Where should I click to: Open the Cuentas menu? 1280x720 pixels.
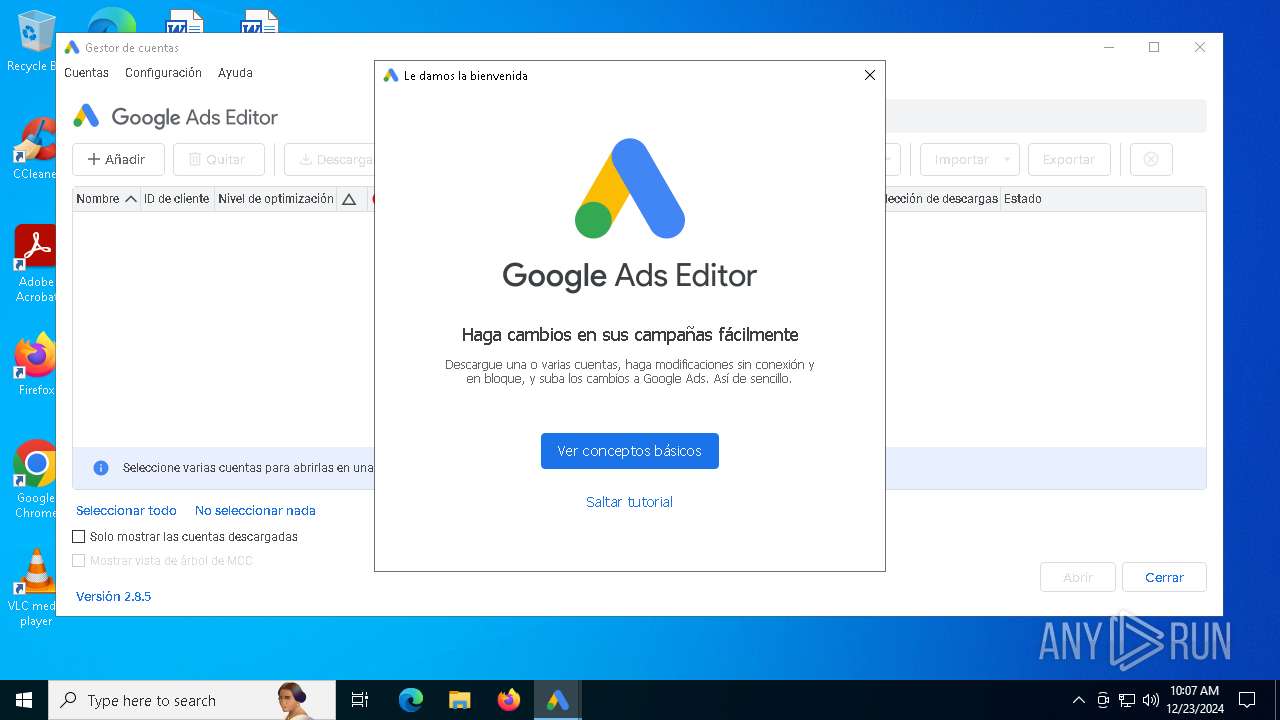pos(86,73)
